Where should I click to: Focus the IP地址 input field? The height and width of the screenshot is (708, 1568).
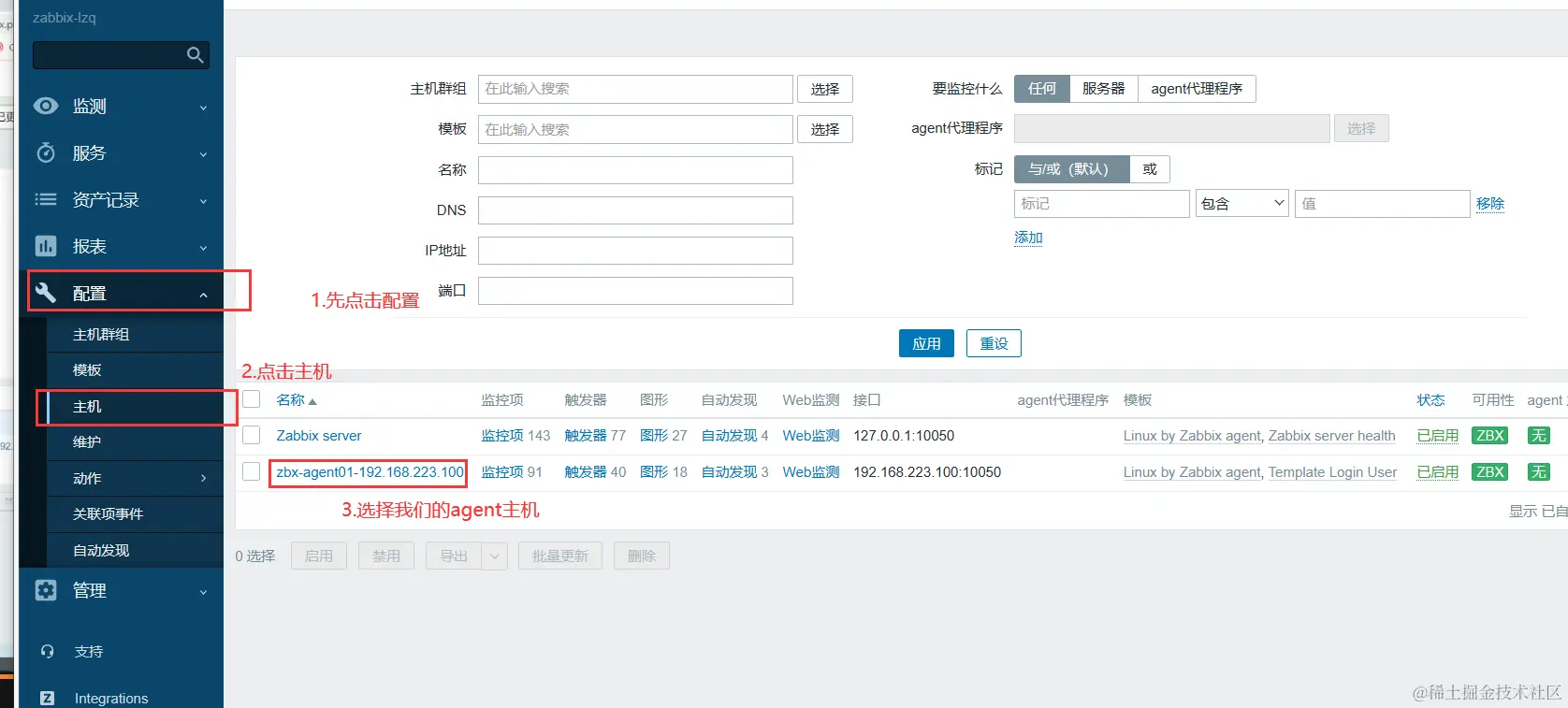coord(635,250)
